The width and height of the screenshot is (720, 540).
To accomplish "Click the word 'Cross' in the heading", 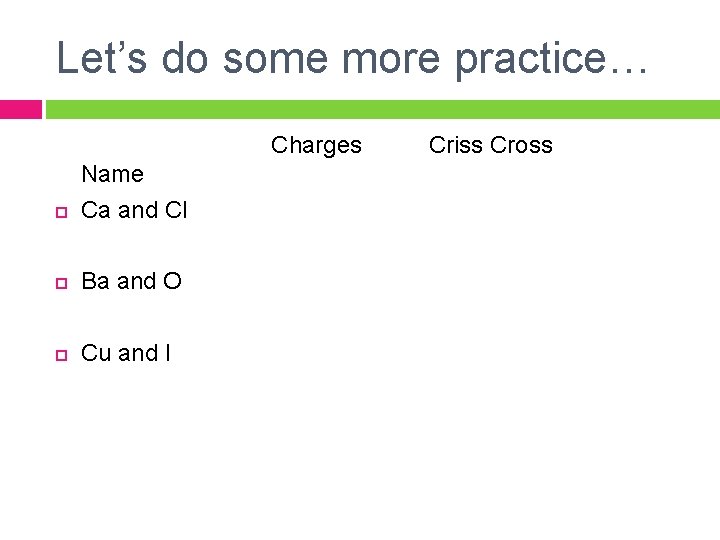I will [520, 146].
